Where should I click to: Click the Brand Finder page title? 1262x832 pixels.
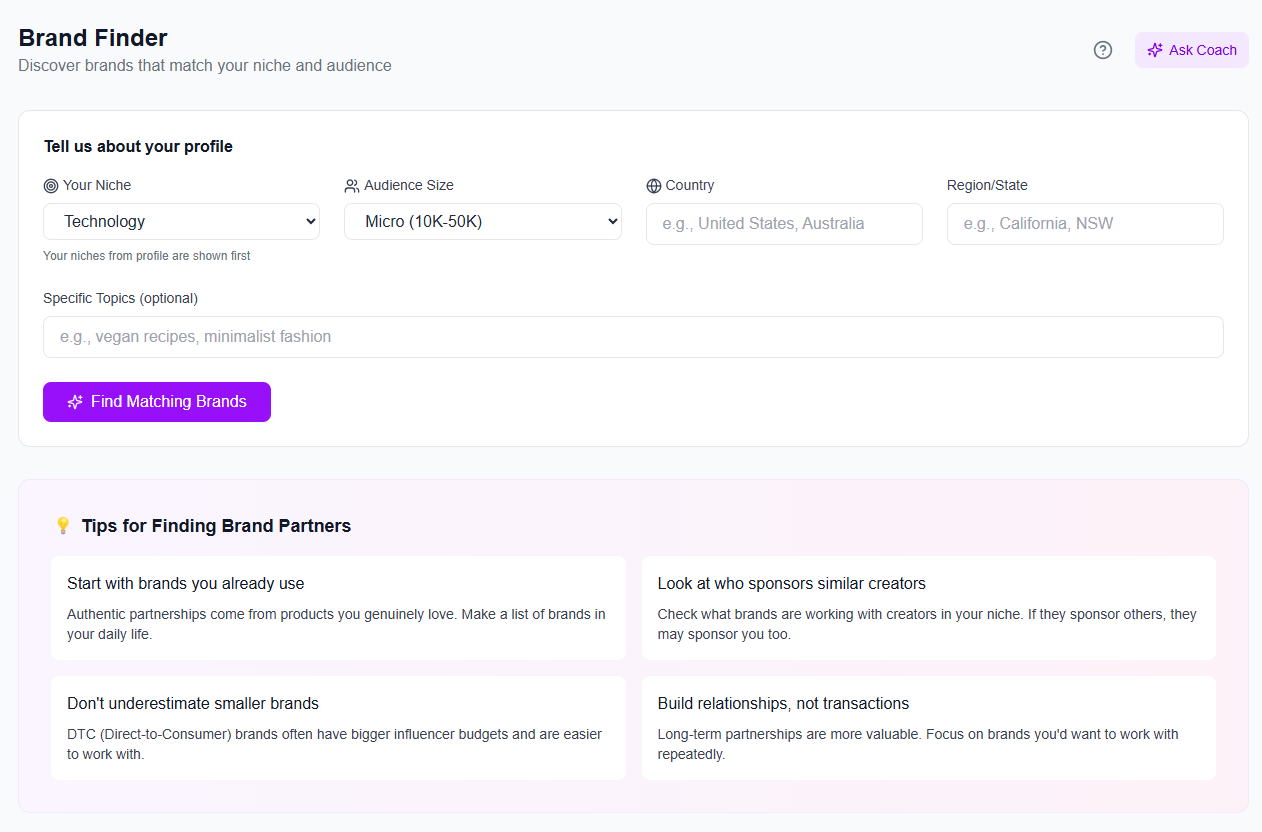point(93,38)
